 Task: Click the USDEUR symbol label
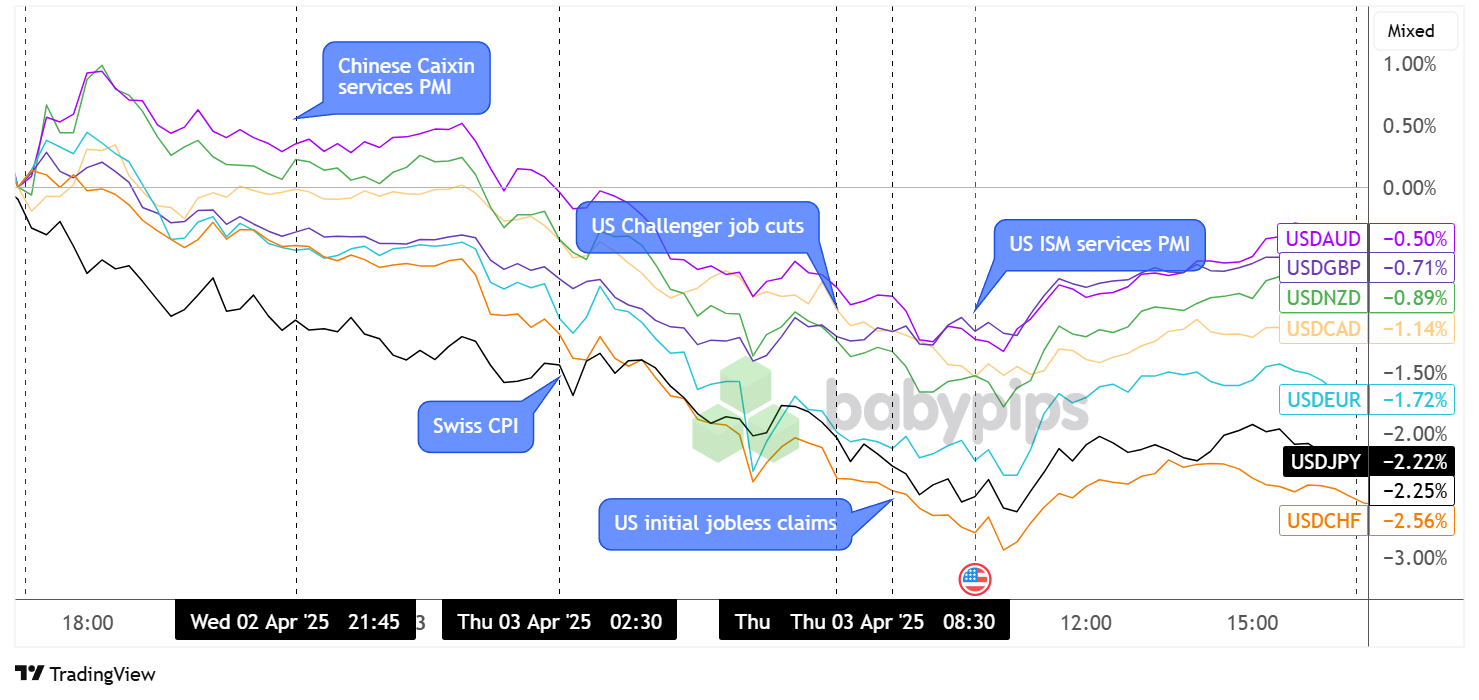pos(1323,401)
